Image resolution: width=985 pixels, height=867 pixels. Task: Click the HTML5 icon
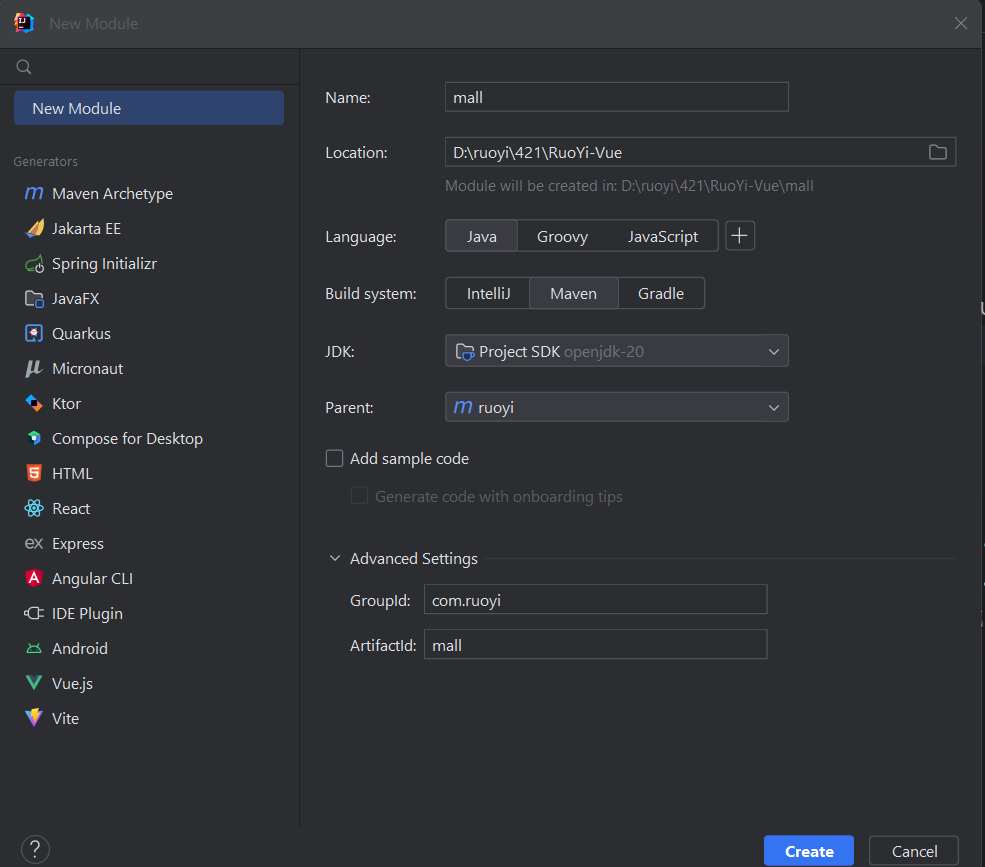(x=34, y=473)
